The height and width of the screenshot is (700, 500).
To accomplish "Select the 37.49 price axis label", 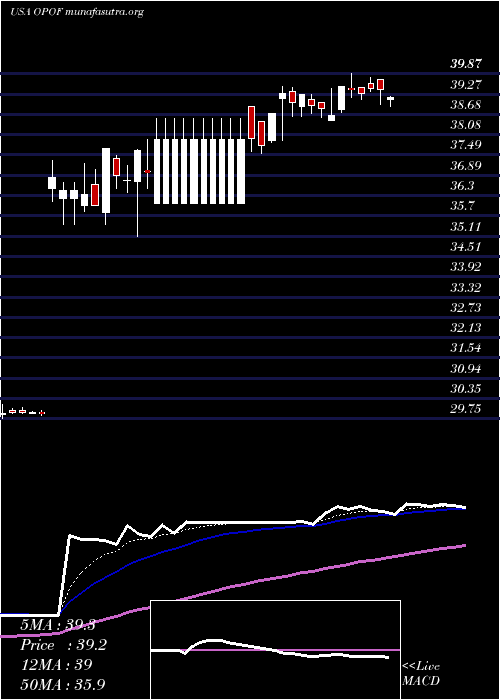I will click(466, 145).
